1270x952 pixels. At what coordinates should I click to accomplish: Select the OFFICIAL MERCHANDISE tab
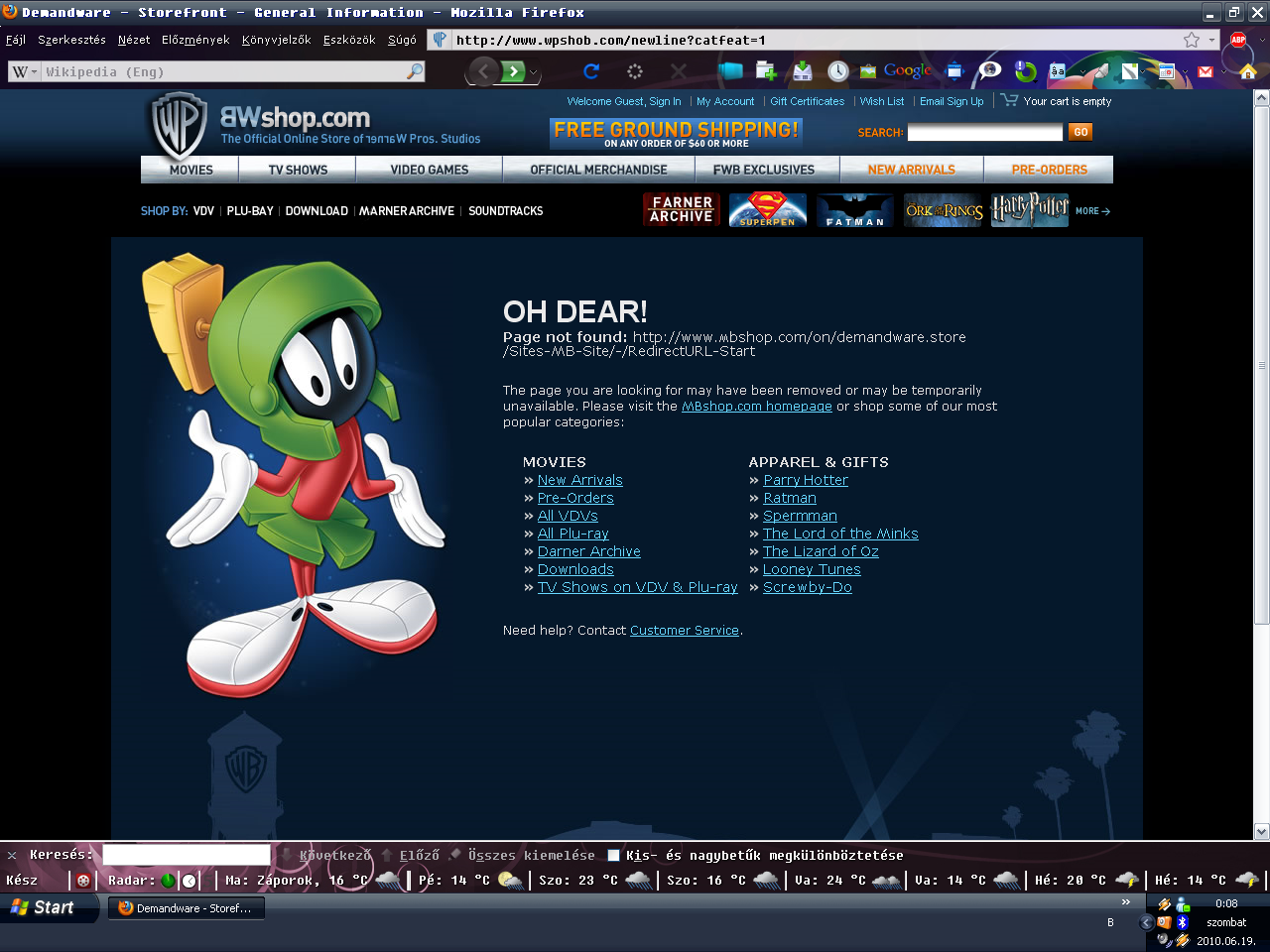click(x=598, y=170)
